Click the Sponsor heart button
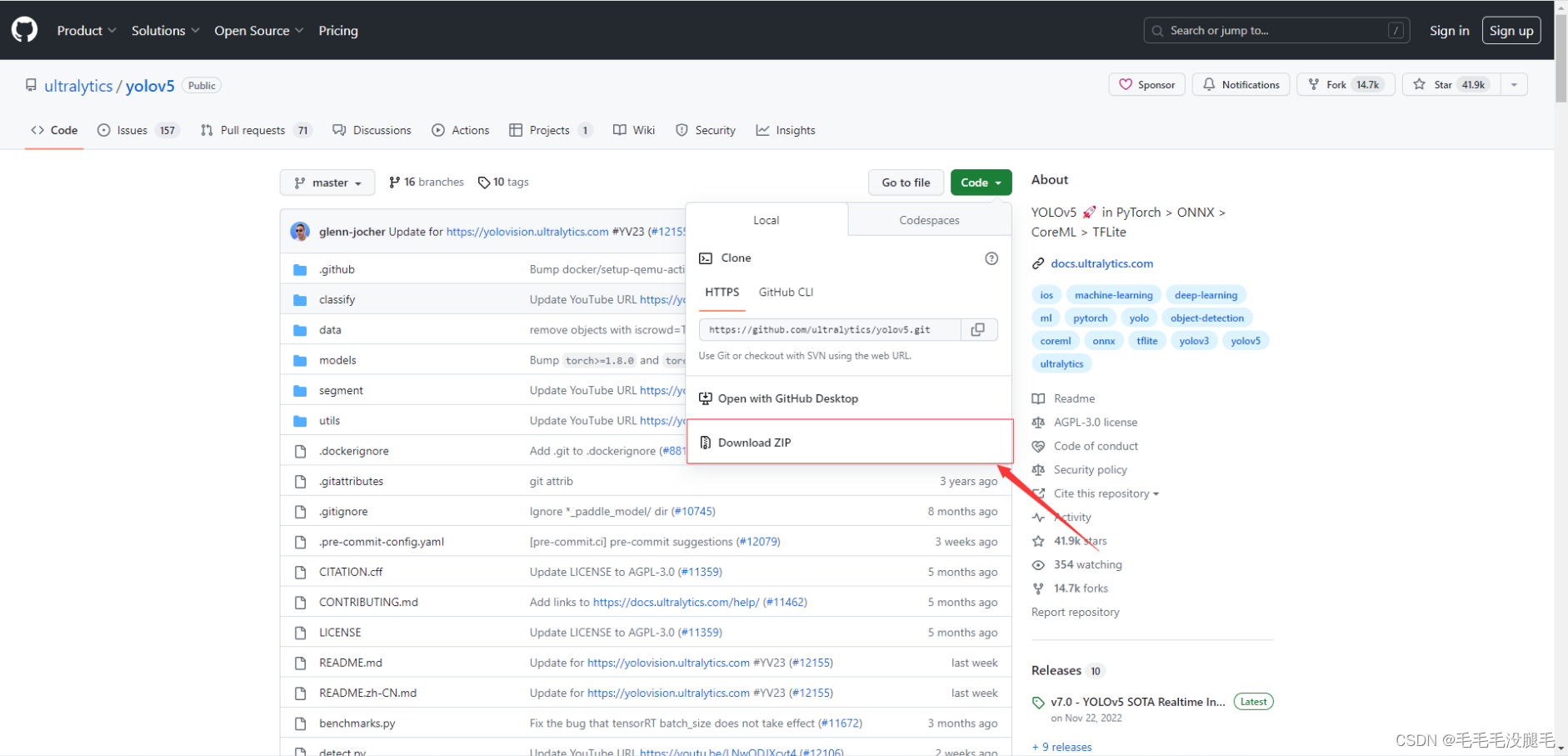This screenshot has width=1568, height=756. [1147, 85]
